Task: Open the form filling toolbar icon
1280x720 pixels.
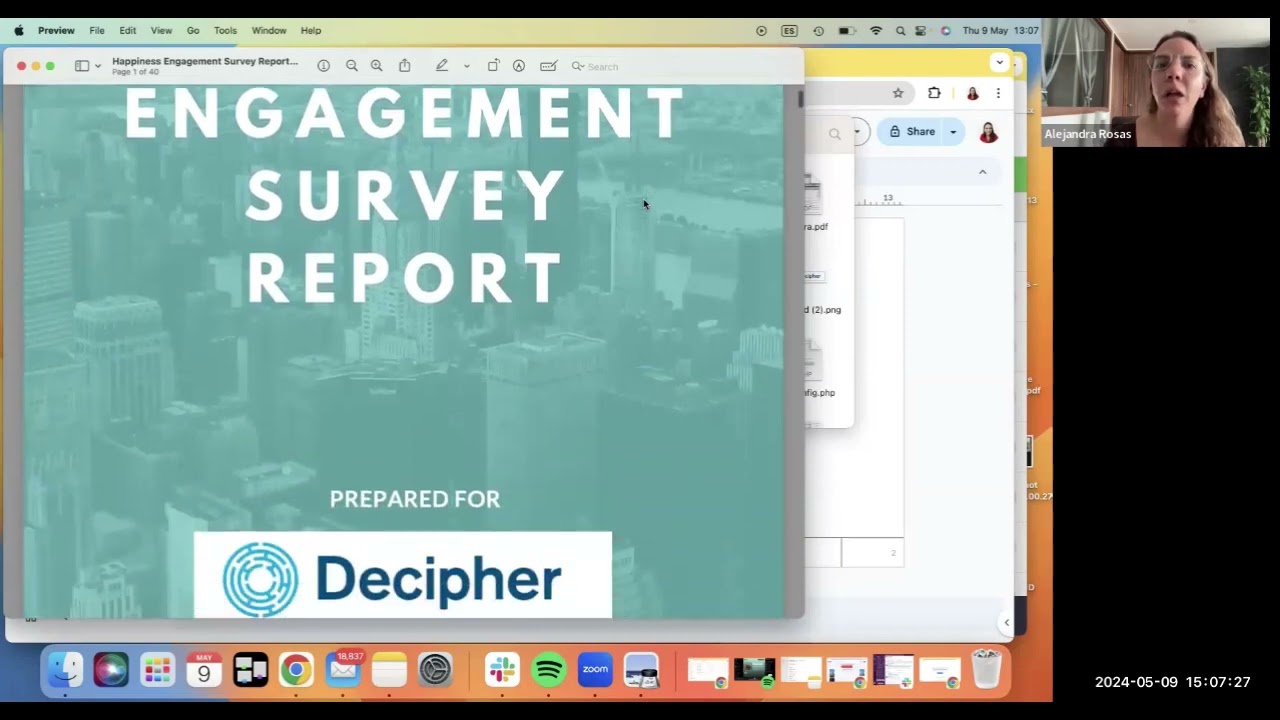Action: click(x=548, y=66)
